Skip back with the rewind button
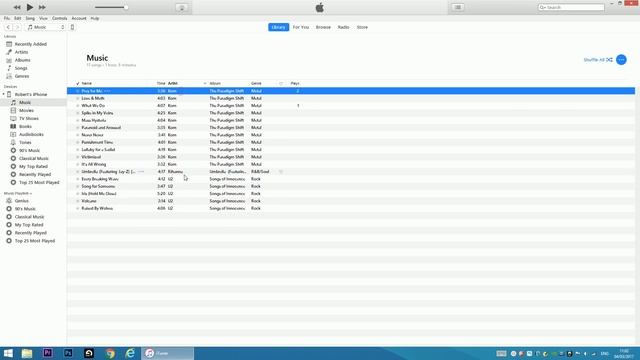This screenshot has width=640, height=360. 17,7
